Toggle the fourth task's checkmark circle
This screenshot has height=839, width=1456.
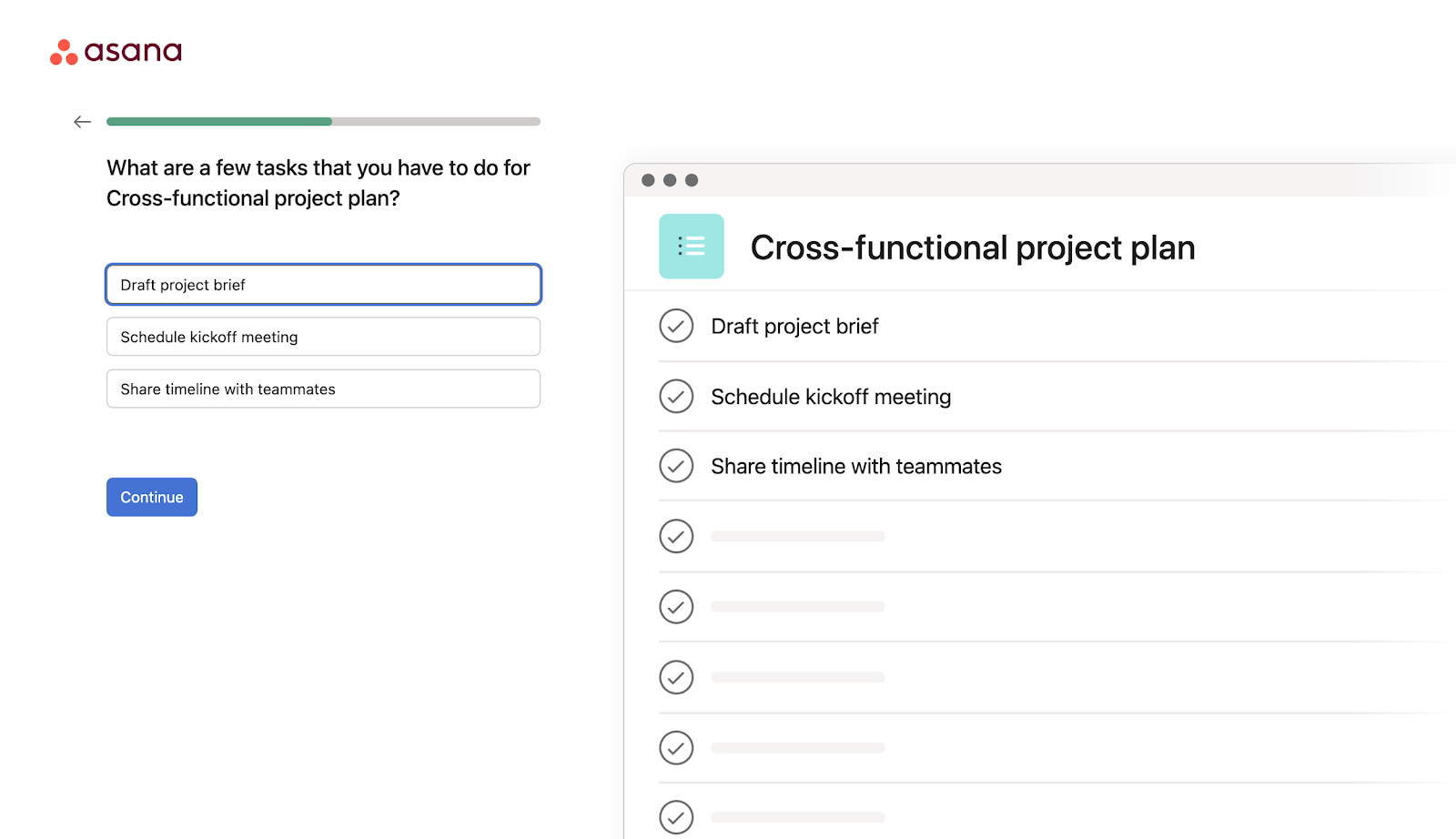click(676, 537)
